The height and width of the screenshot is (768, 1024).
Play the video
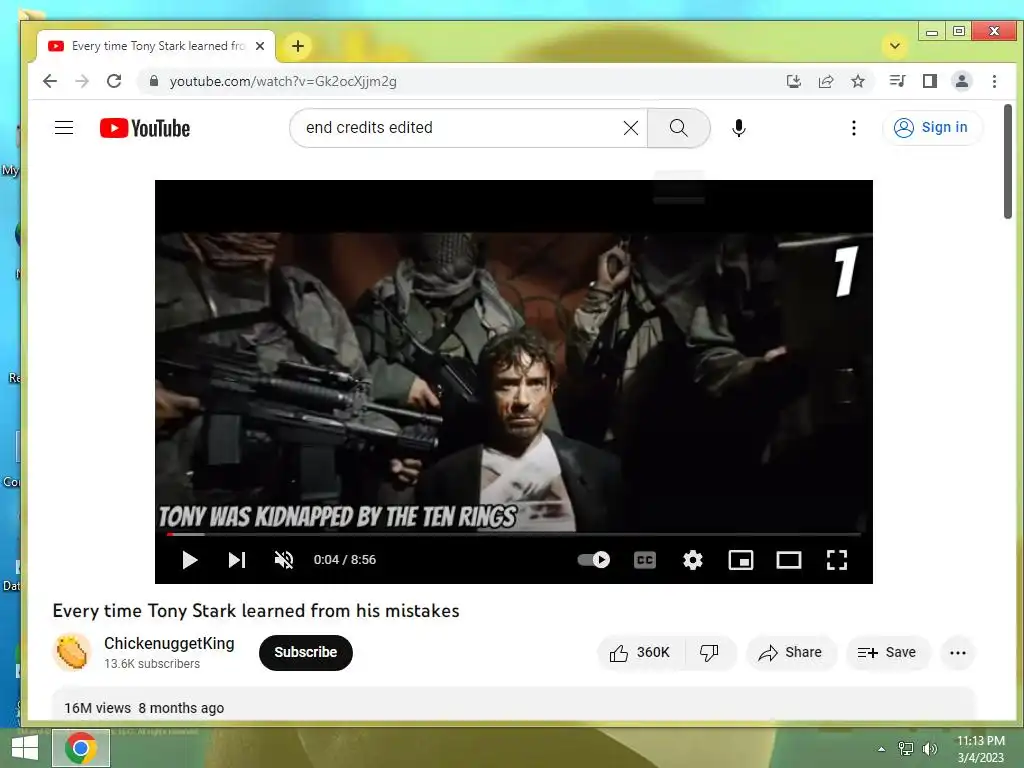[x=189, y=560]
